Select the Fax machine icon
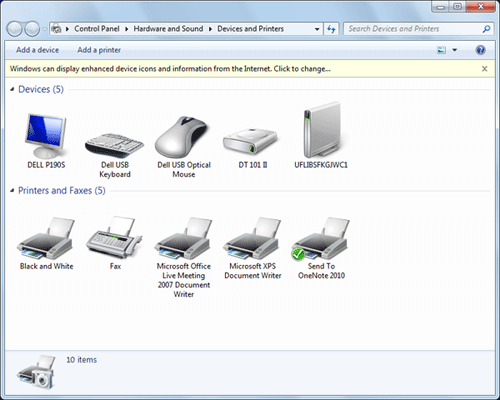The height and width of the screenshot is (400, 500). click(114, 237)
